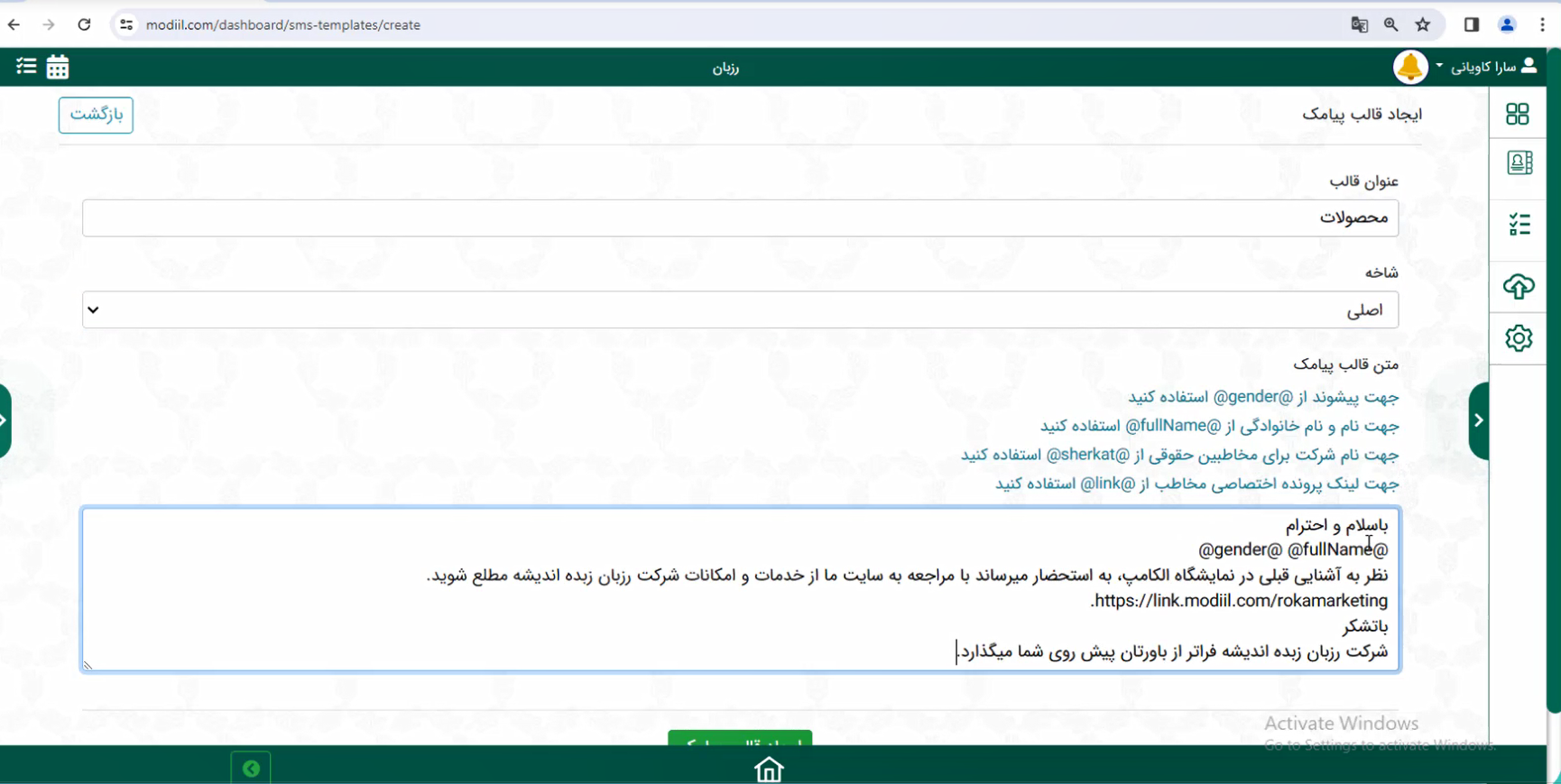The height and width of the screenshot is (784, 1561).
Task: Click the cloud upload icon in sidebar
Action: pyautogui.click(x=1519, y=287)
